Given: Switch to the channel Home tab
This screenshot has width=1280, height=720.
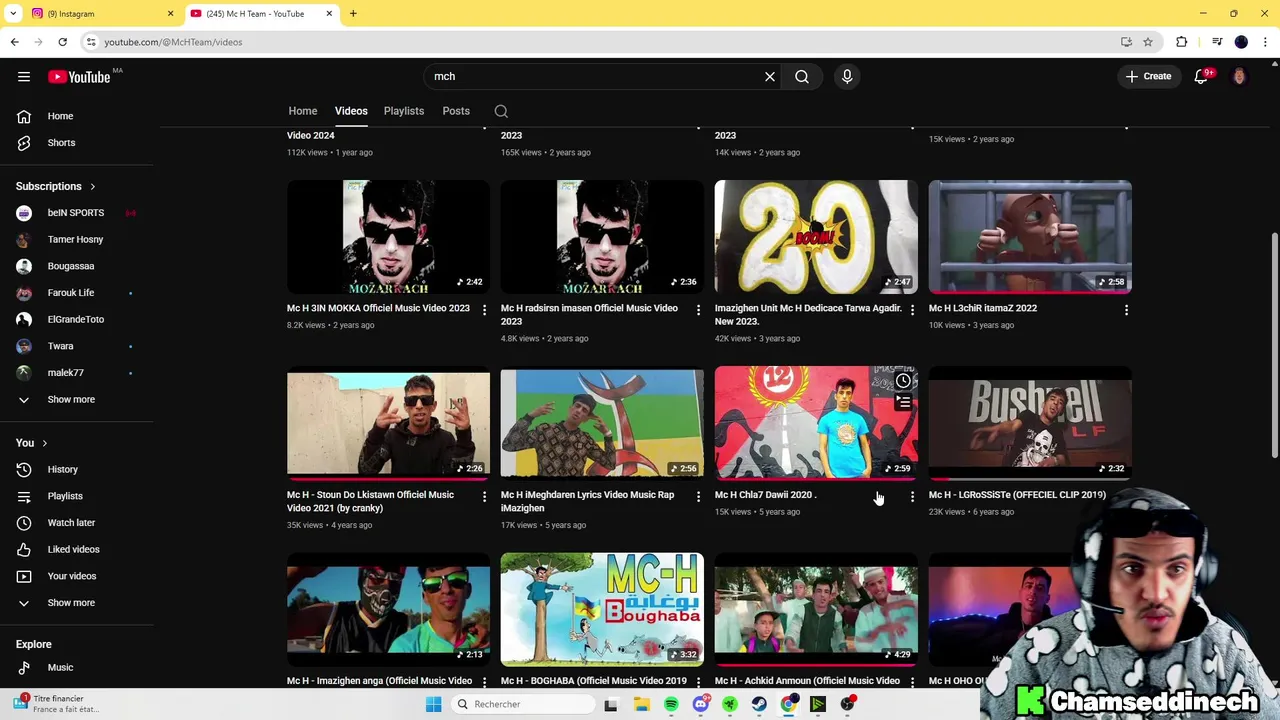Looking at the screenshot, I should pos(303,111).
